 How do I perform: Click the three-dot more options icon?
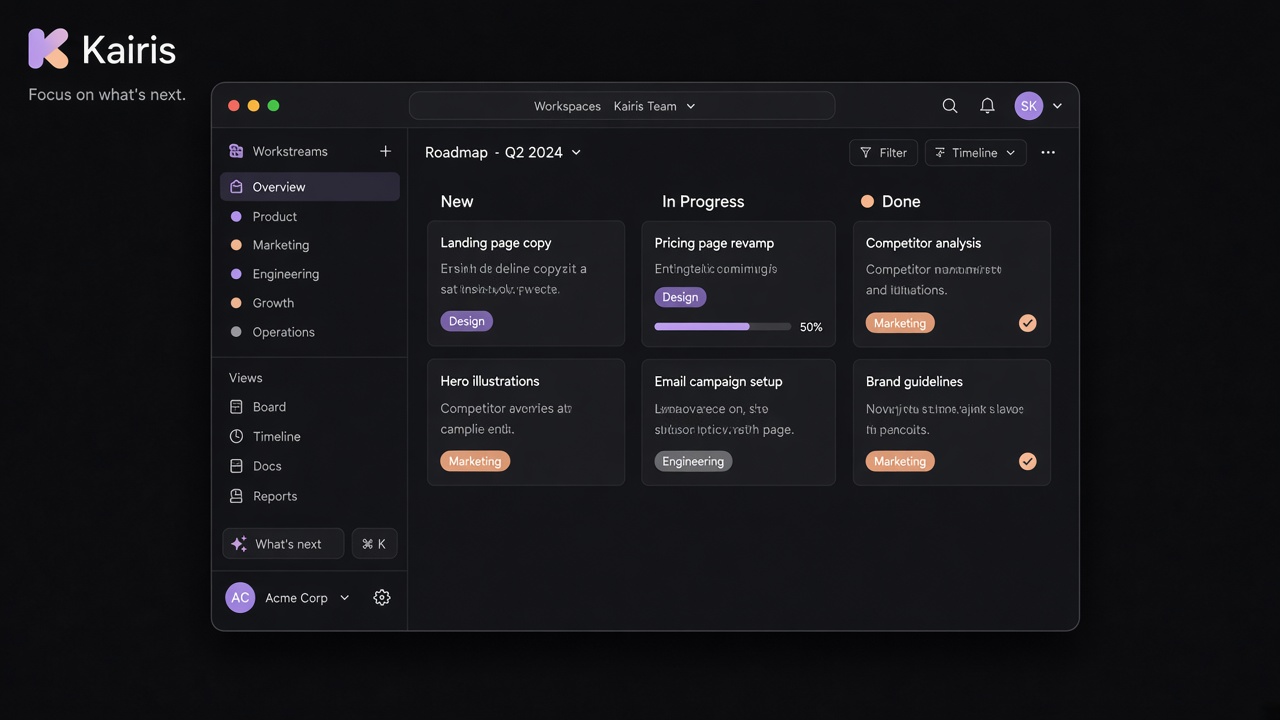coord(1048,152)
